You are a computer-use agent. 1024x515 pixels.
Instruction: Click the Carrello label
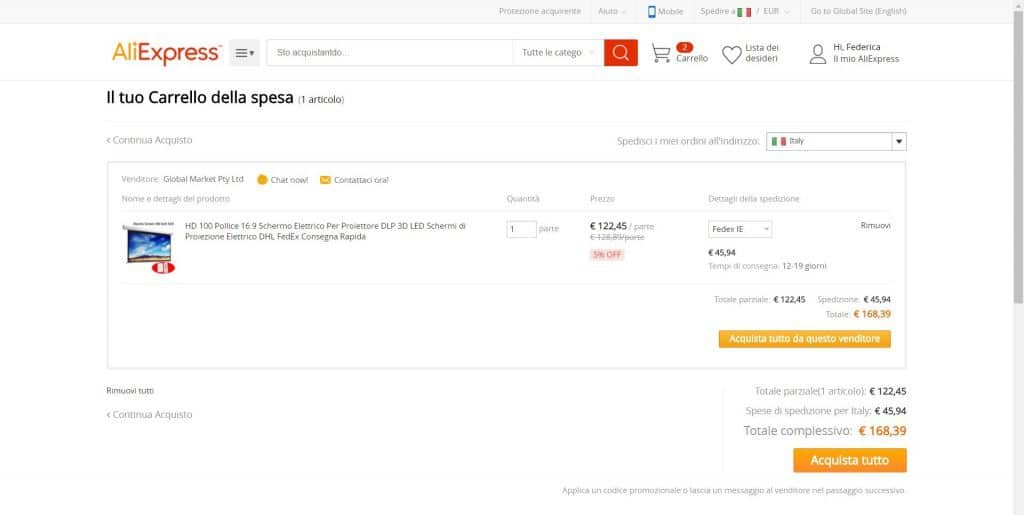click(692, 58)
